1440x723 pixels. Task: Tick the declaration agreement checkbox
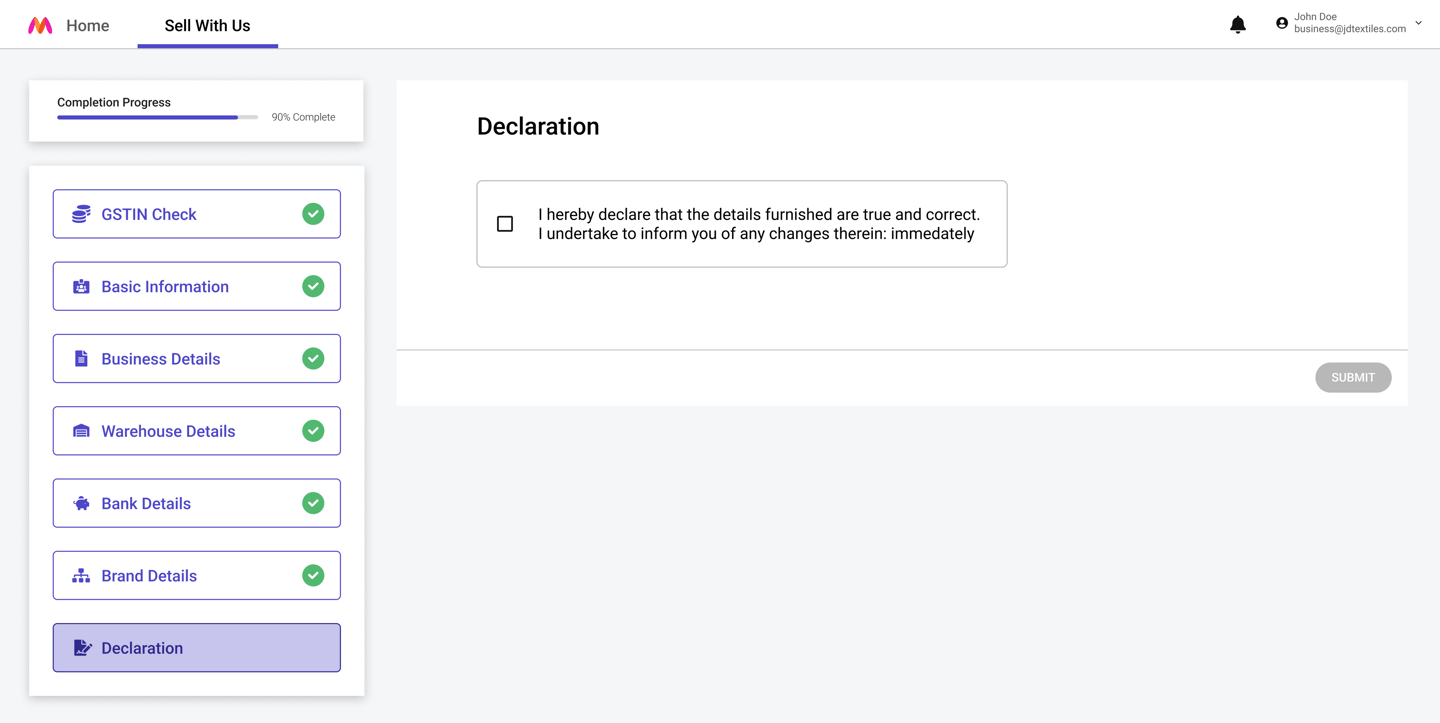coord(505,224)
